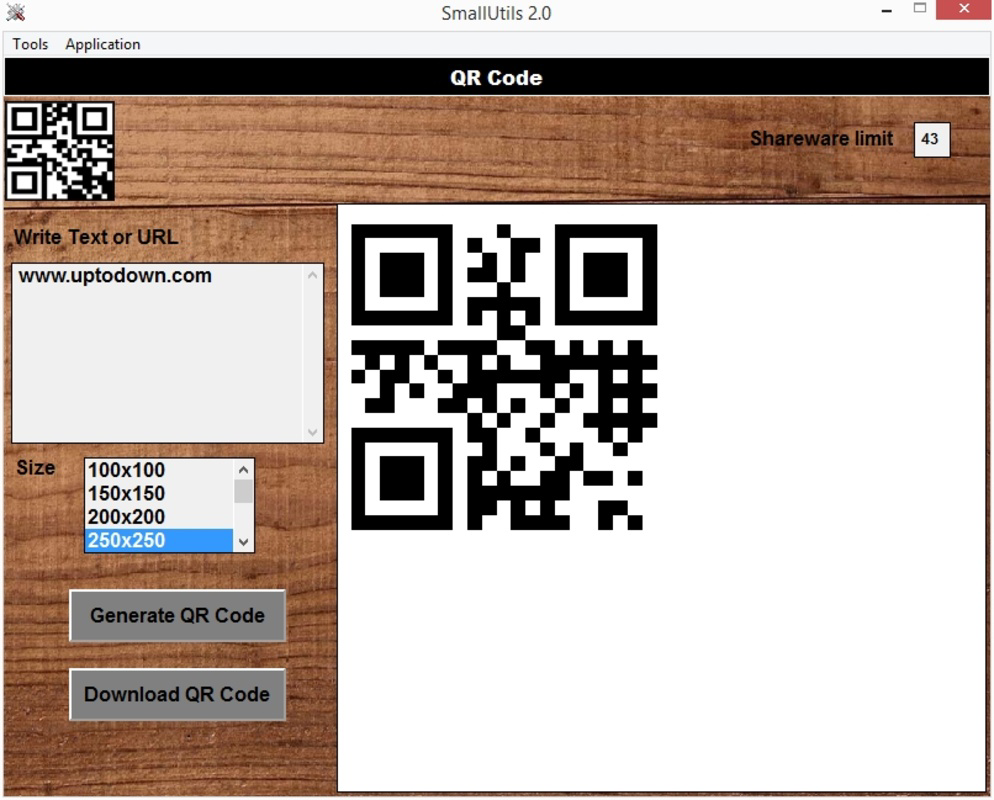Click the size list scrollbar thumb
This screenshot has height=800, width=994.
click(x=243, y=491)
